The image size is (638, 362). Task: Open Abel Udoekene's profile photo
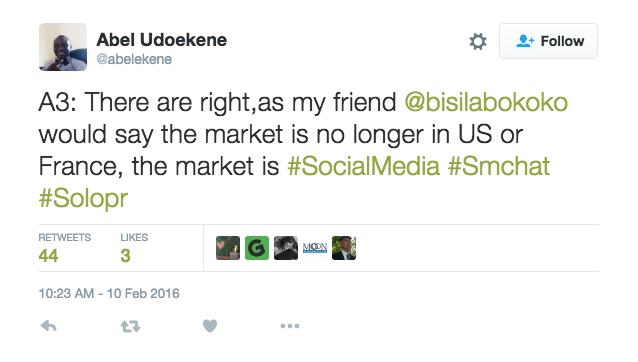tap(63, 47)
